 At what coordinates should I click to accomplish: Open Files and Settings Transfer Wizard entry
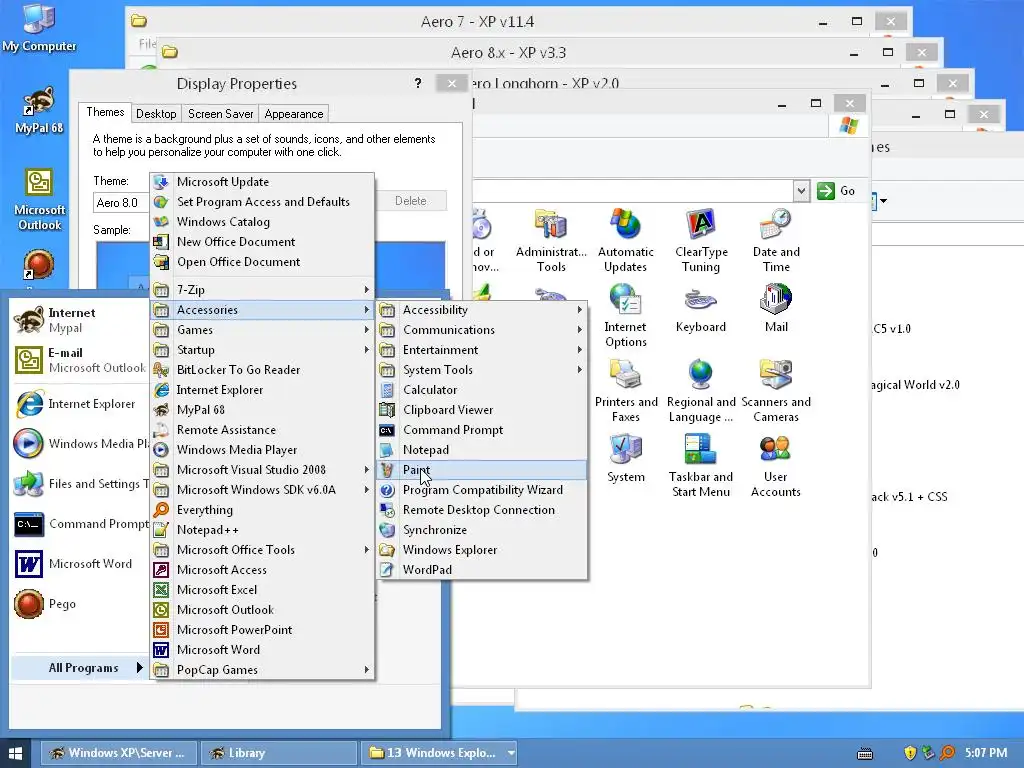(81, 484)
